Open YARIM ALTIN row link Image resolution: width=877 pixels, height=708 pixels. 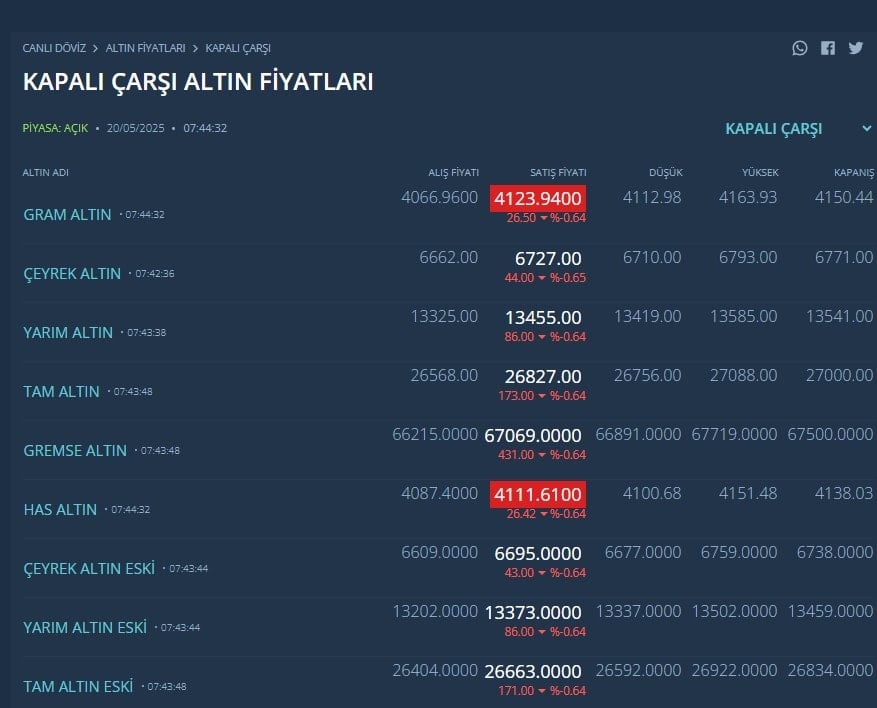[68, 333]
